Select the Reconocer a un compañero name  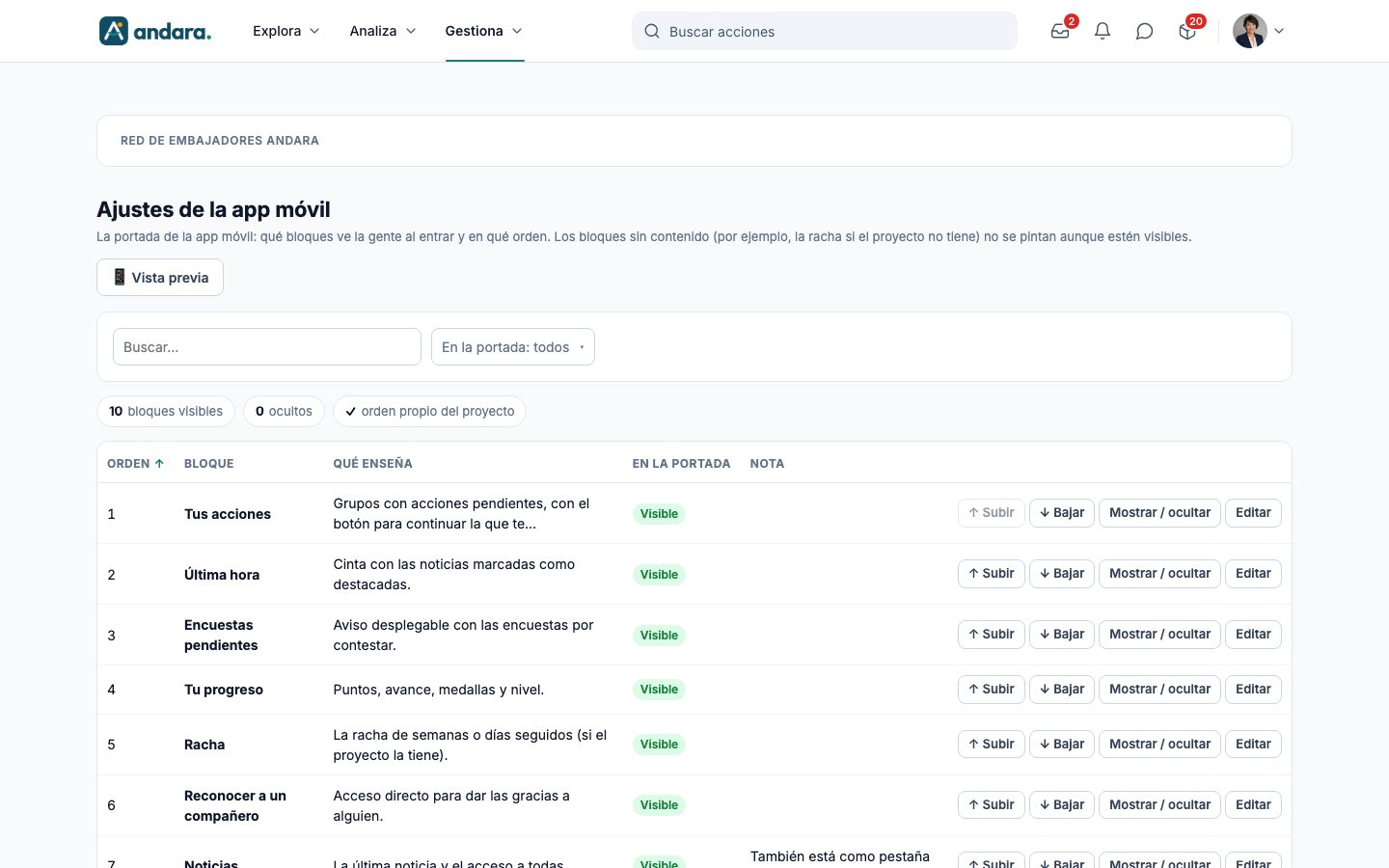[235, 806]
